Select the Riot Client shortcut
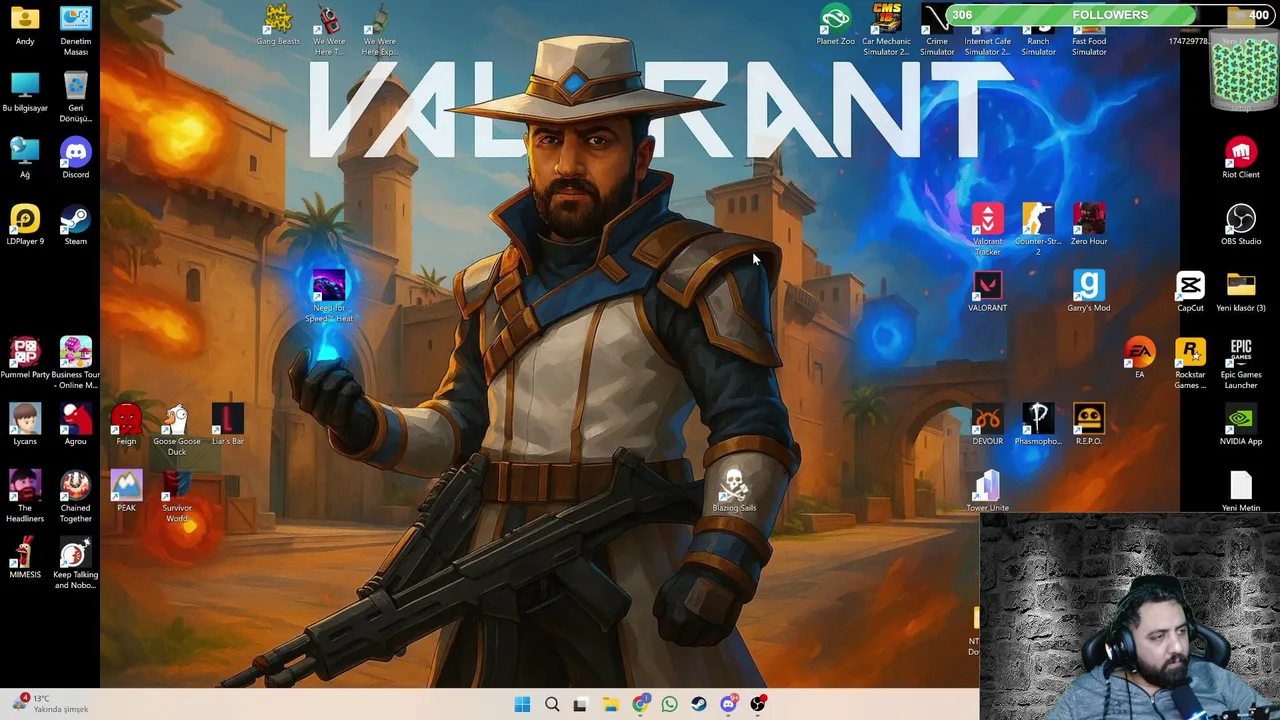1280x720 pixels. [x=1241, y=159]
